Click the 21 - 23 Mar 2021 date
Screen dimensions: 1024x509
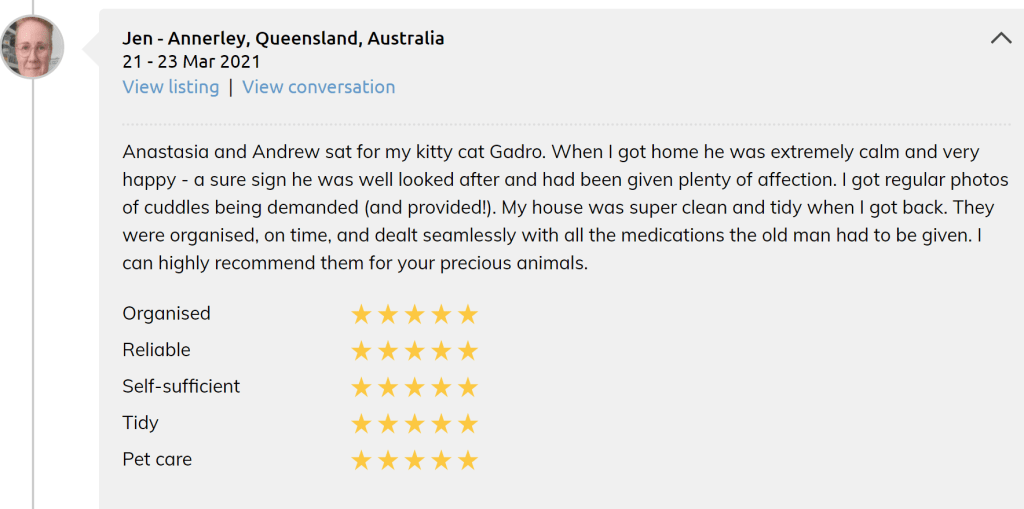pos(191,62)
